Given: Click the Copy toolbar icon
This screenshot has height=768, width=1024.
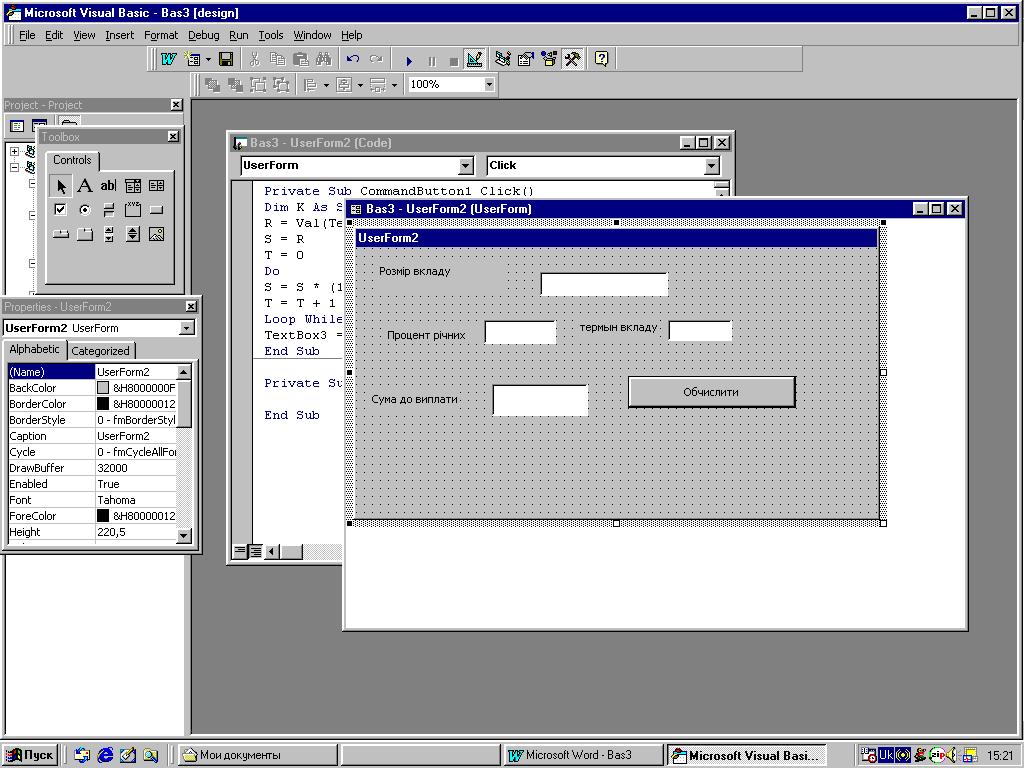Looking at the screenshot, I should pos(278,59).
